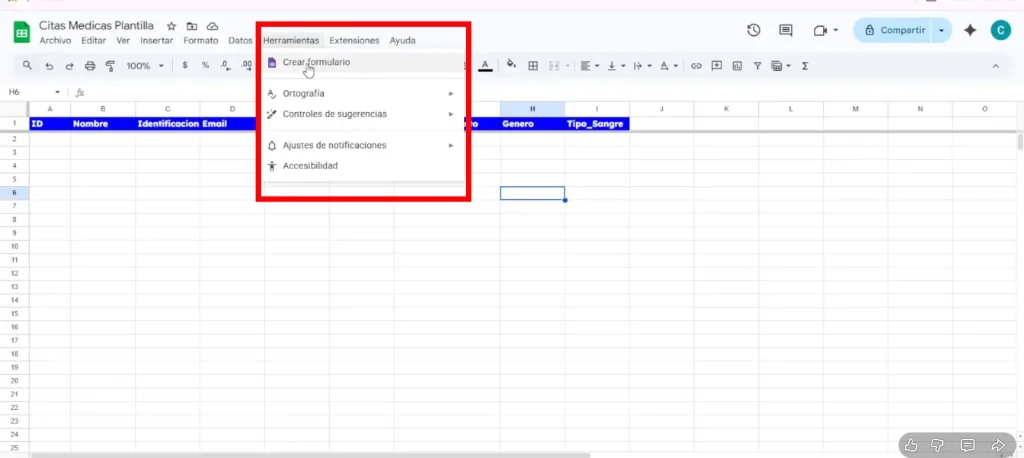Open the version history clock icon
1024x458 pixels.
pos(754,30)
